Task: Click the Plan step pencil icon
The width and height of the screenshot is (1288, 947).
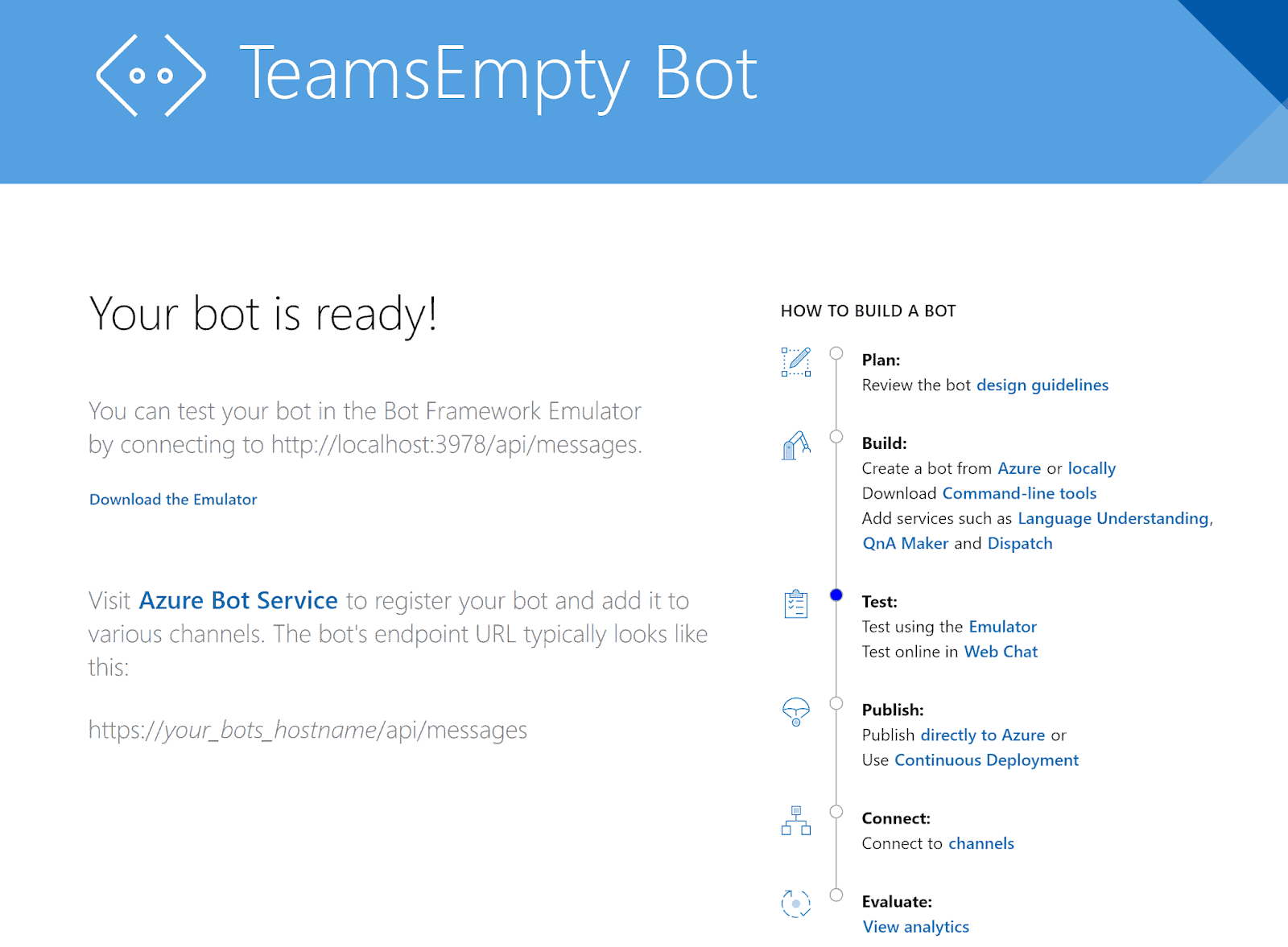Action: [x=795, y=362]
